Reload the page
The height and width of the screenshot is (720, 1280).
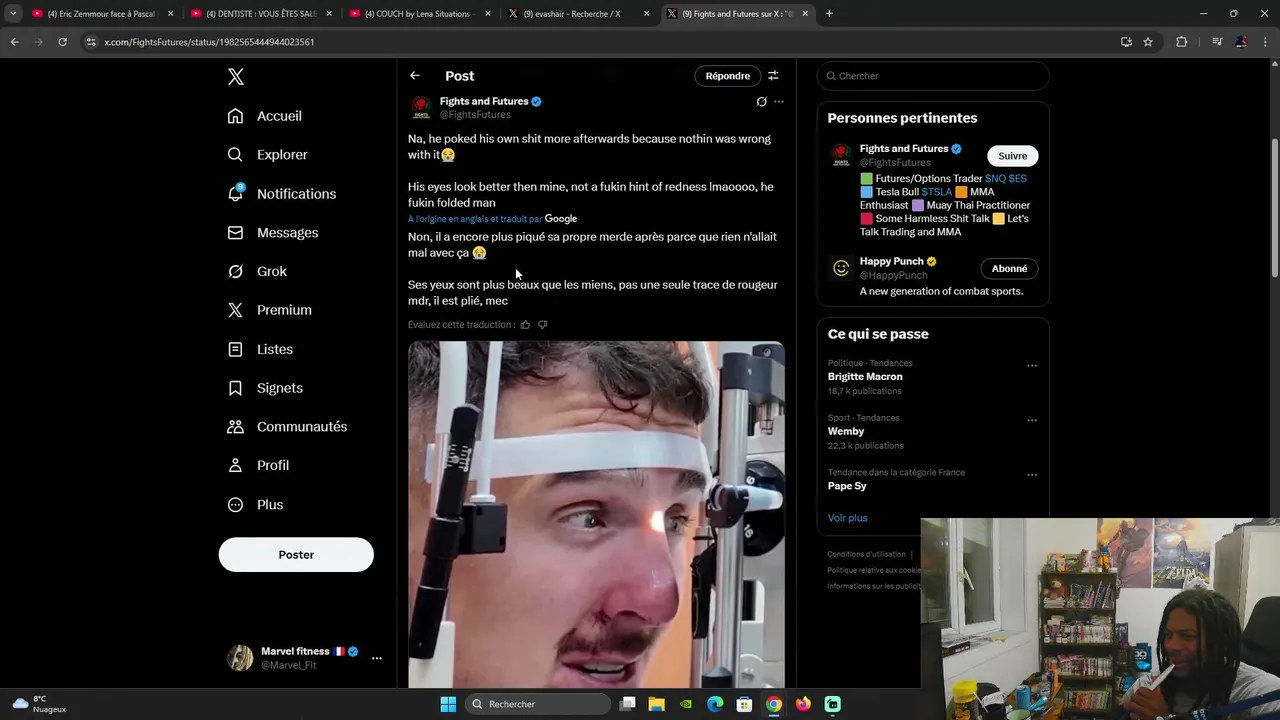point(62,42)
